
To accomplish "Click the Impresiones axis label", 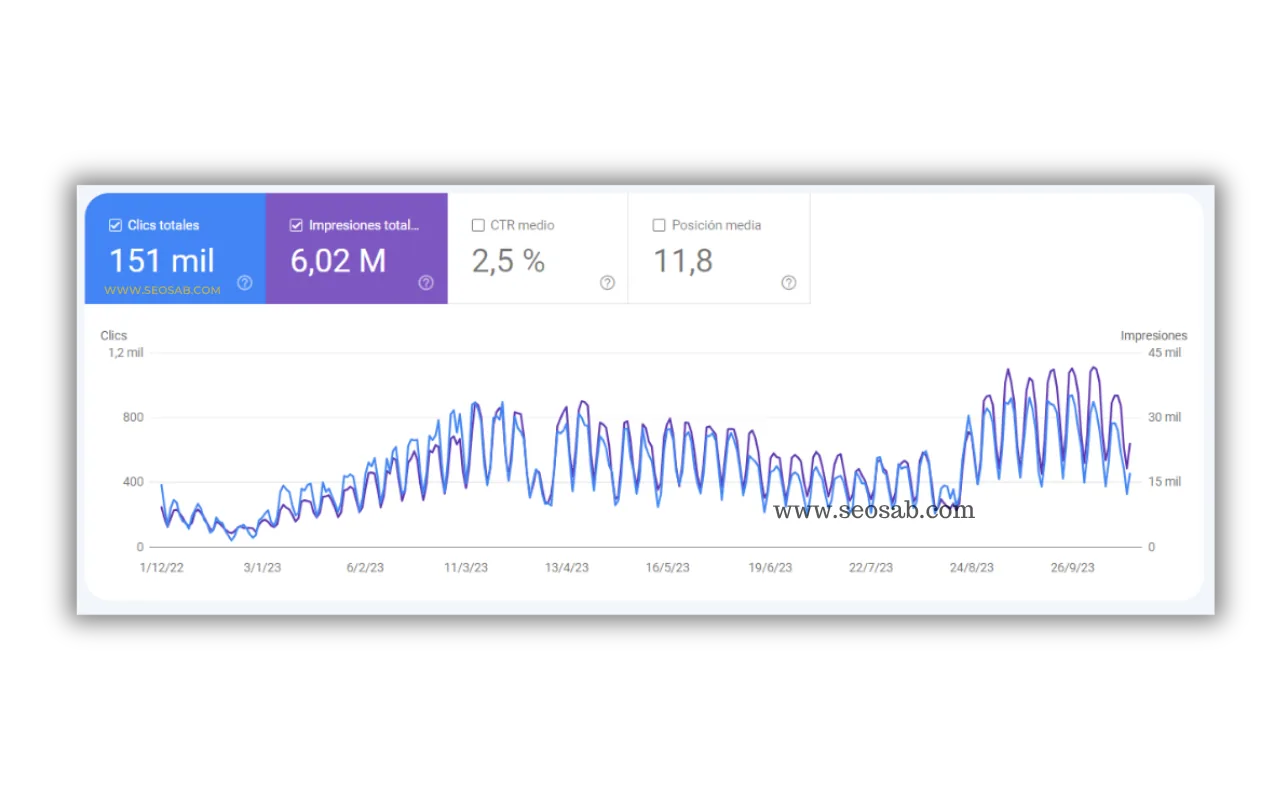I will coord(1154,336).
